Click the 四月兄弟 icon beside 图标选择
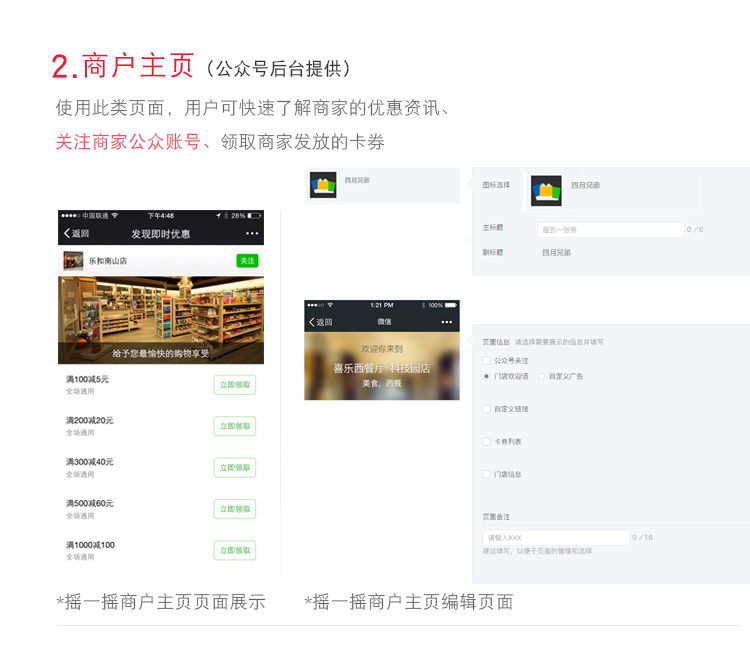 546,190
